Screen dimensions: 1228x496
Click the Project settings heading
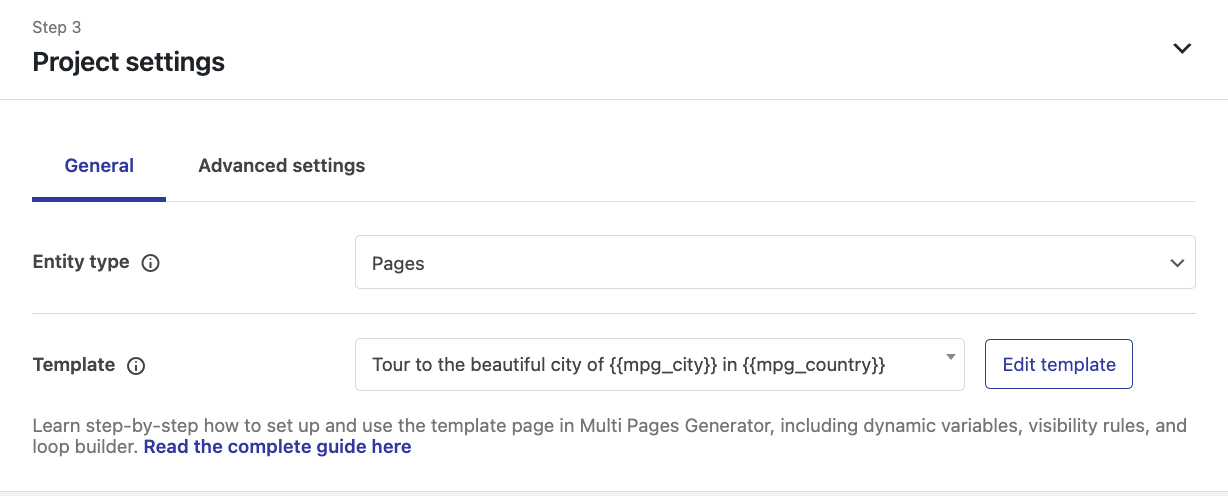click(x=128, y=62)
